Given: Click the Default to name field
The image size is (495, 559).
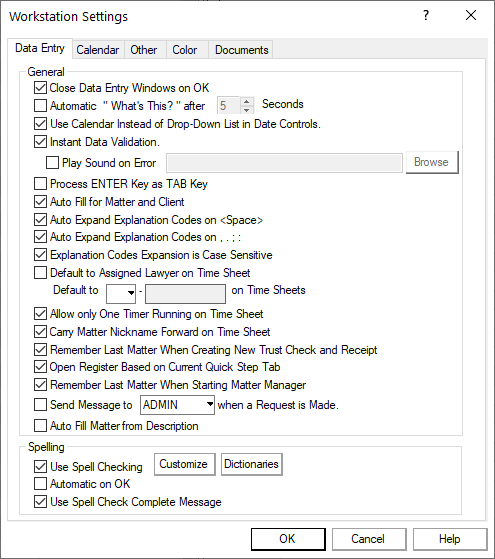Looking at the screenshot, I should (x=185, y=293).
